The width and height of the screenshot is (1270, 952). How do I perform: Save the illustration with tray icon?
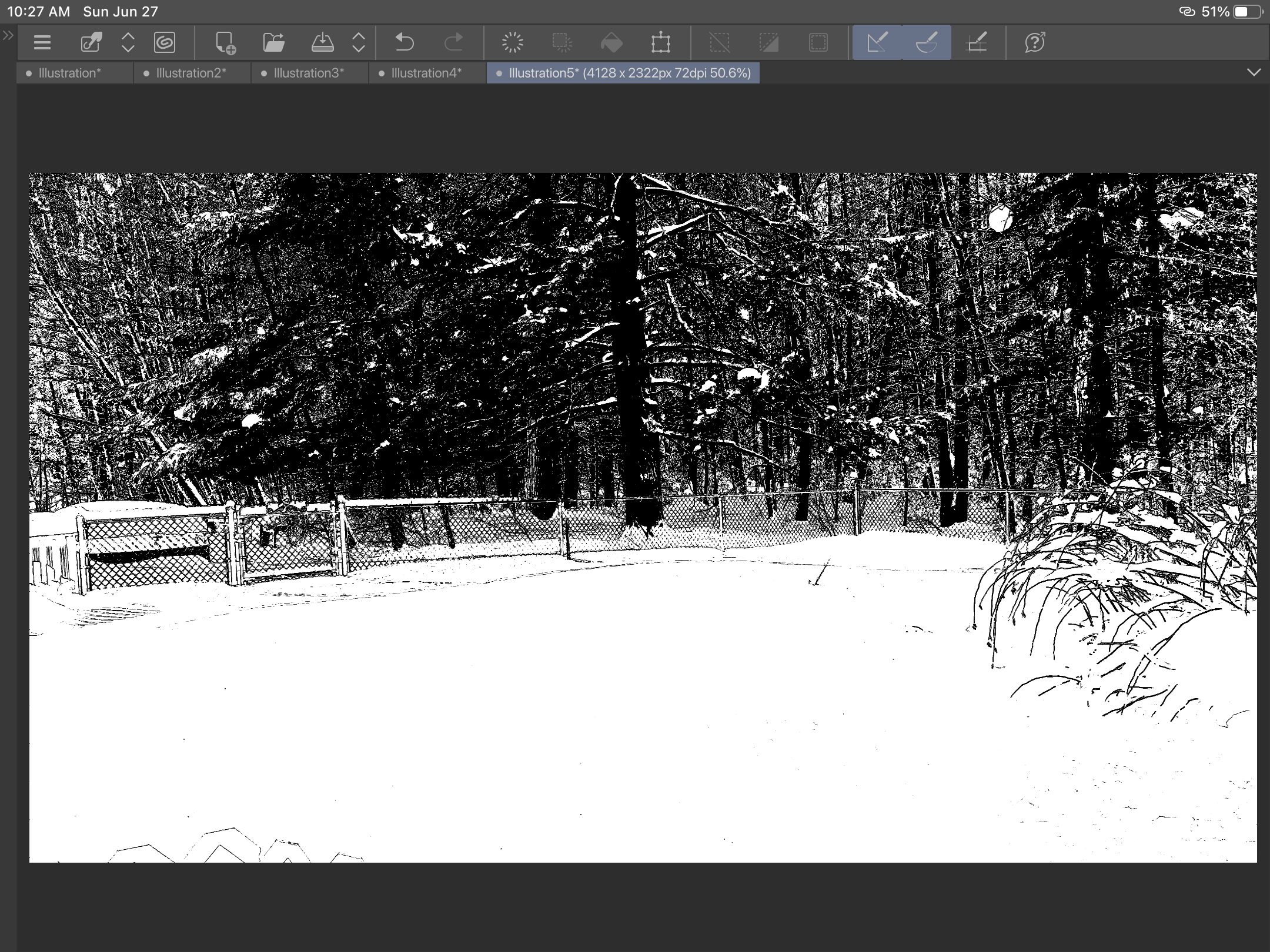pos(322,42)
